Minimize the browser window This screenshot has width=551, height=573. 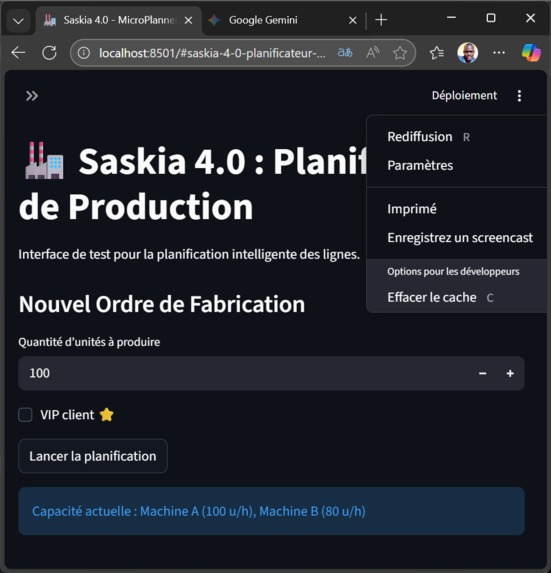(452, 18)
